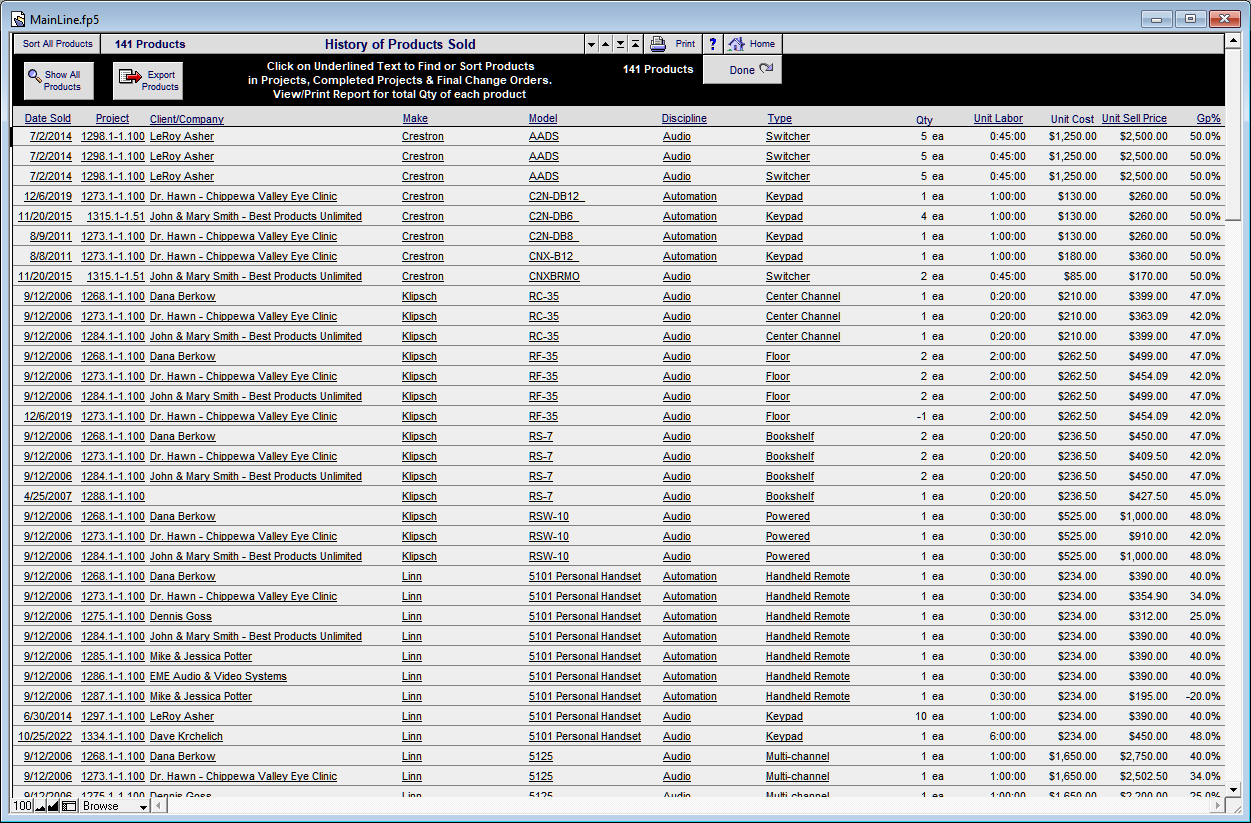Sort by the Qty column header

coord(925,120)
